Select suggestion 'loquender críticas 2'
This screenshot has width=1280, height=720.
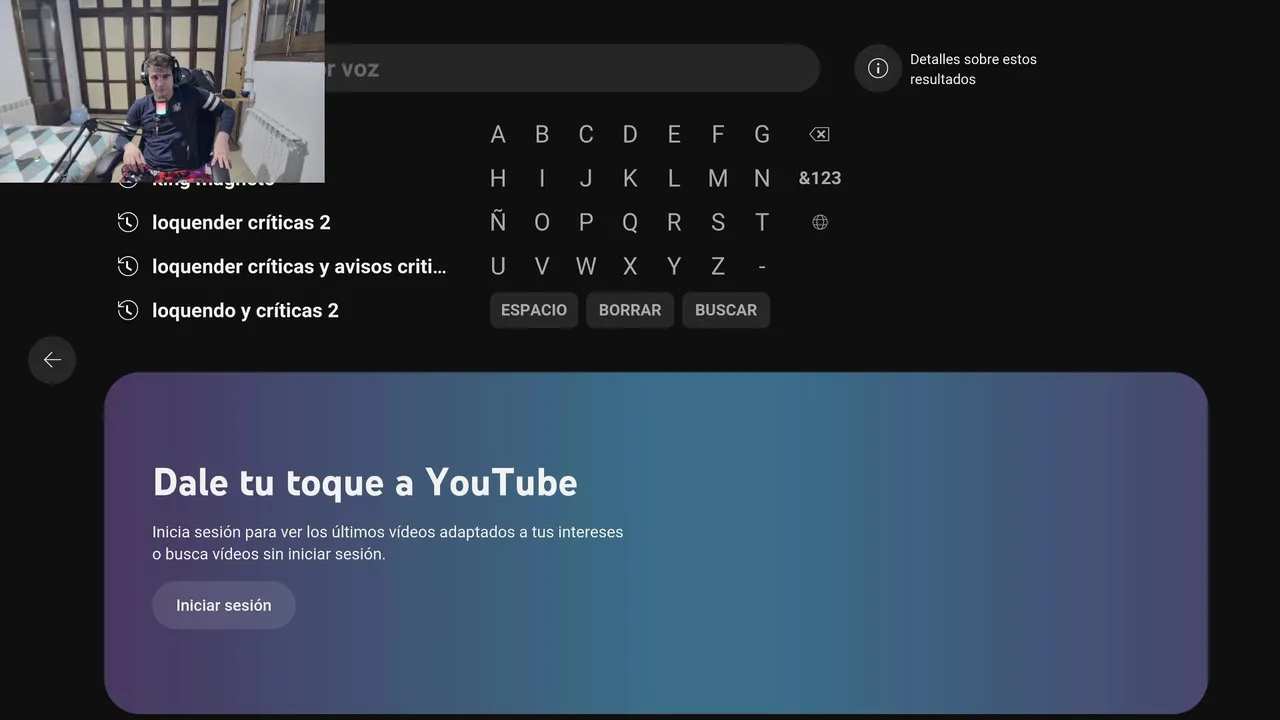pos(241,222)
